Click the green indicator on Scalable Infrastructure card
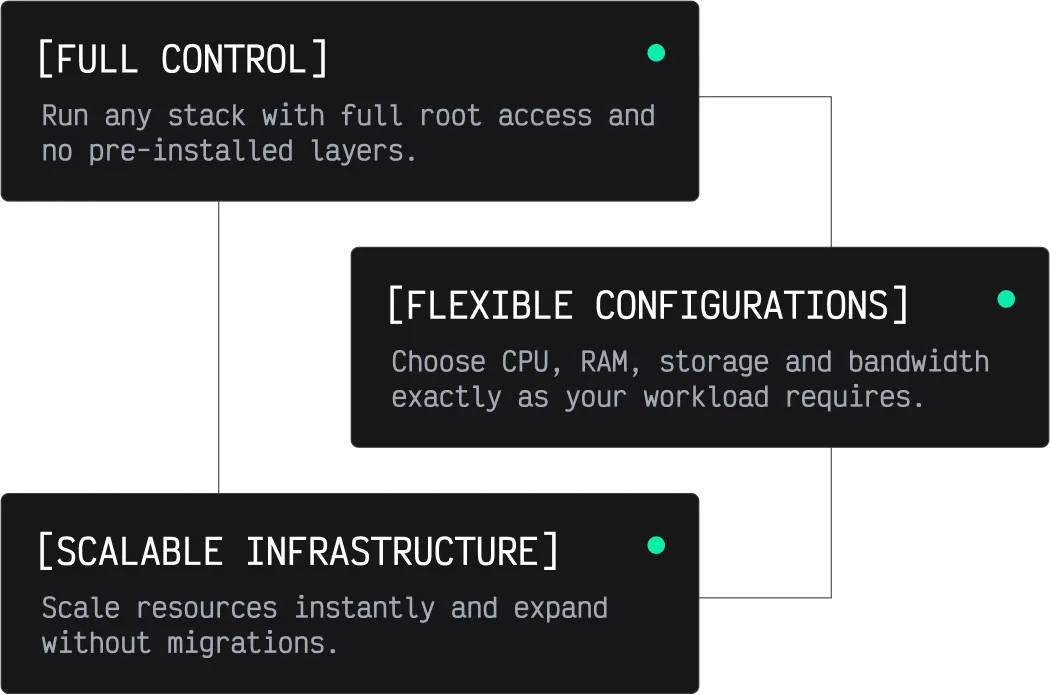The width and height of the screenshot is (1050, 695). pos(656,545)
